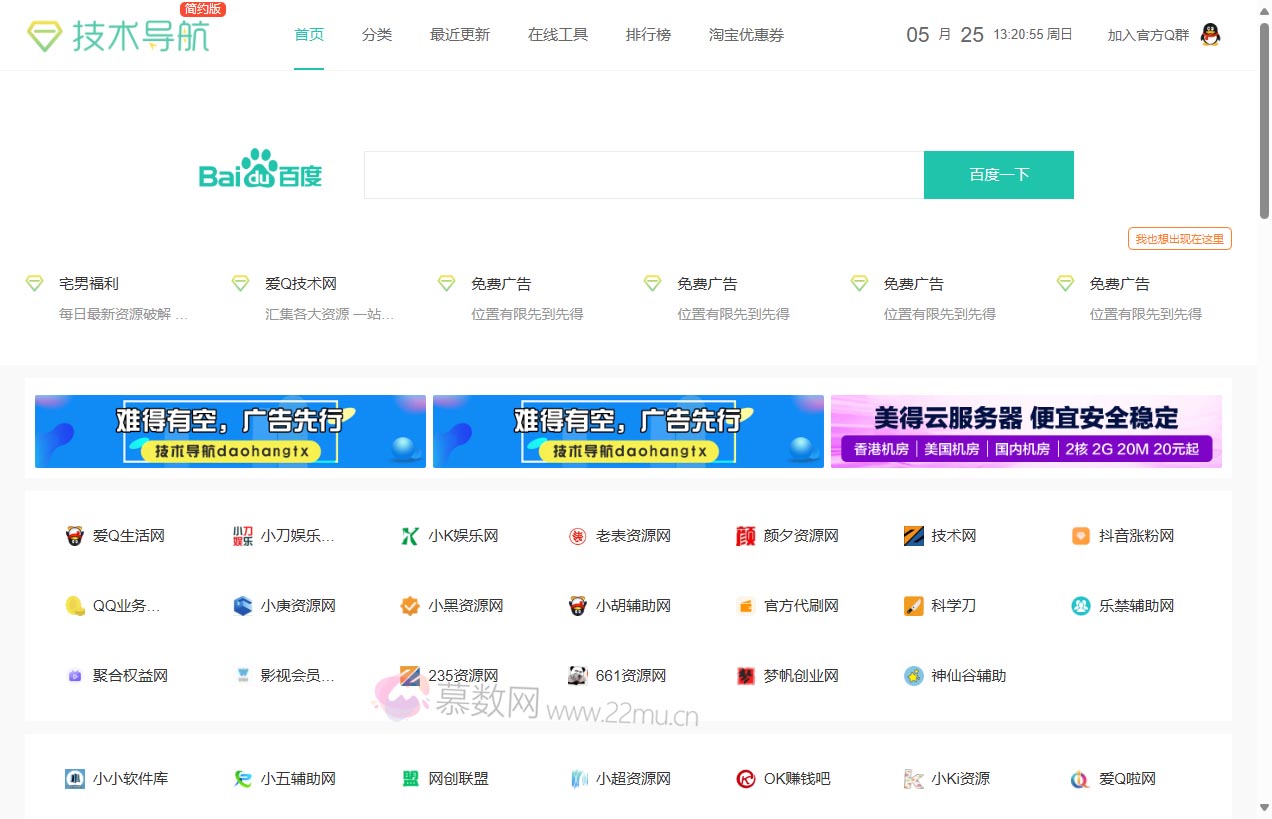The image size is (1272, 819).
Task: Switch to the 最近更新 tab
Action: 459,34
